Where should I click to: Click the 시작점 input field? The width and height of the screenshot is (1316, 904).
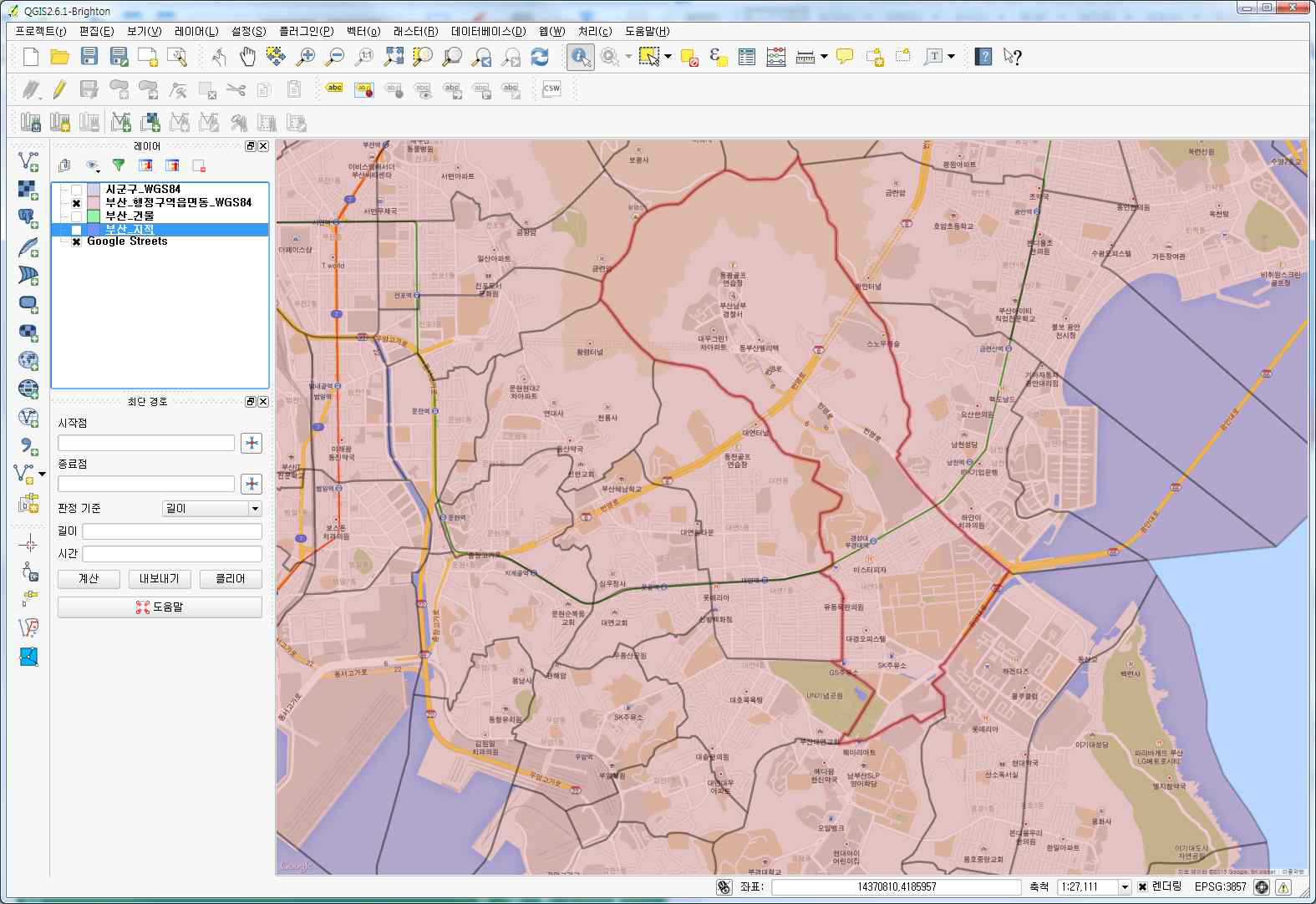tap(146, 444)
